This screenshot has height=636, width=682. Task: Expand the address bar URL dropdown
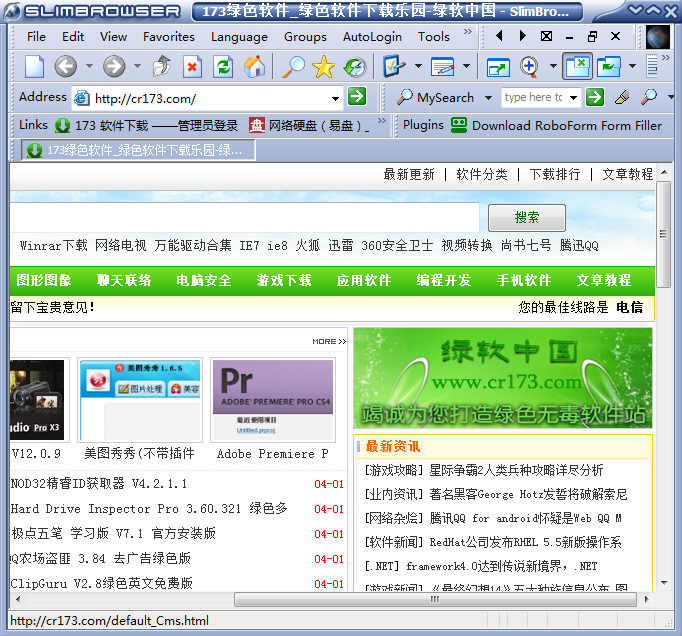[x=335, y=98]
